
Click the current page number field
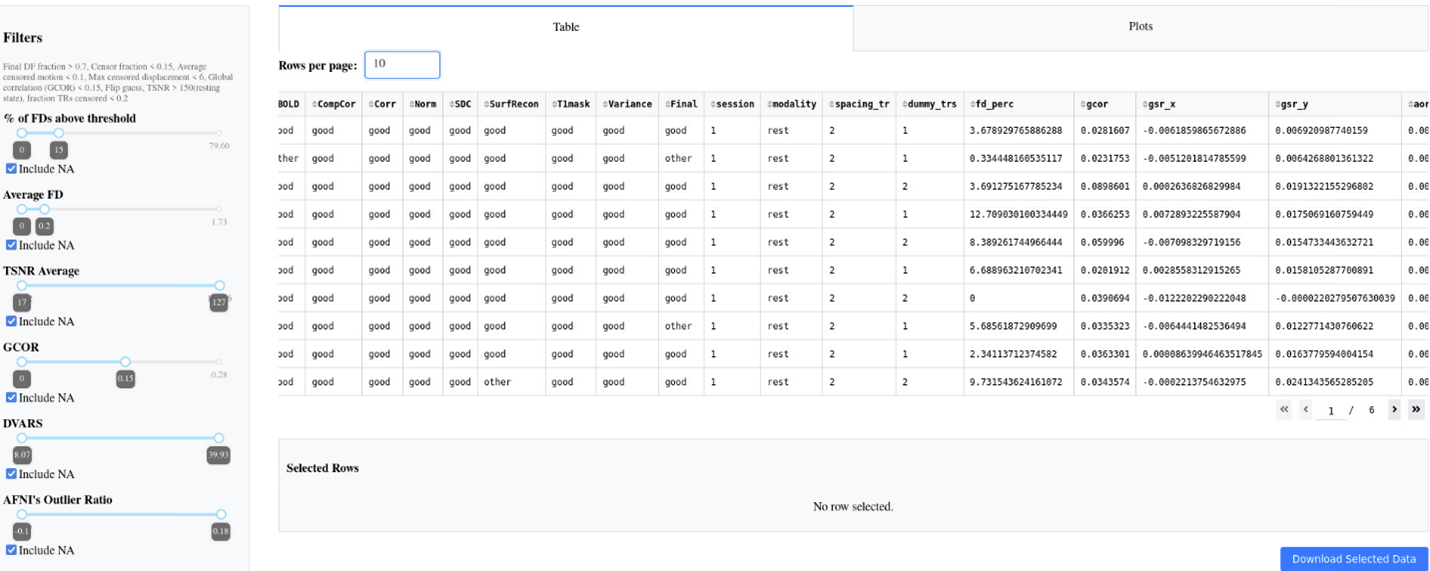[x=1331, y=410]
